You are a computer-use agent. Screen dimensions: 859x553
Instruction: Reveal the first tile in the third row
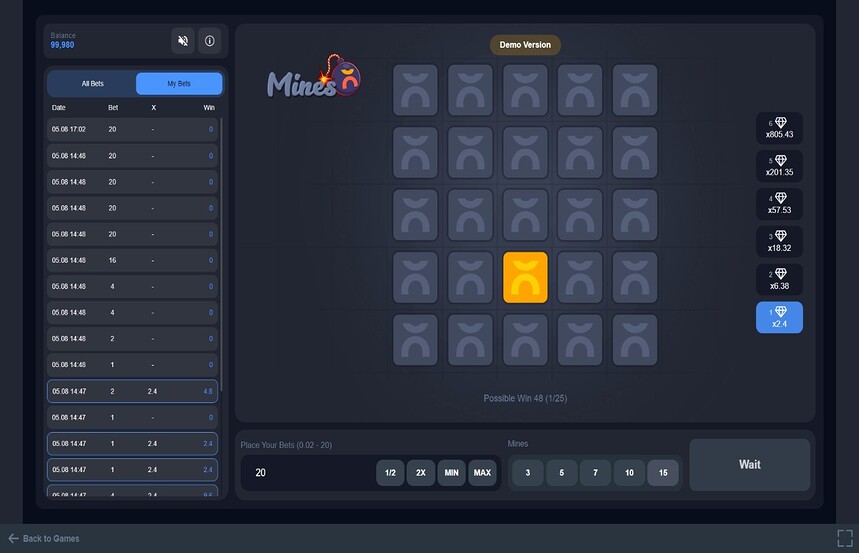point(415,215)
